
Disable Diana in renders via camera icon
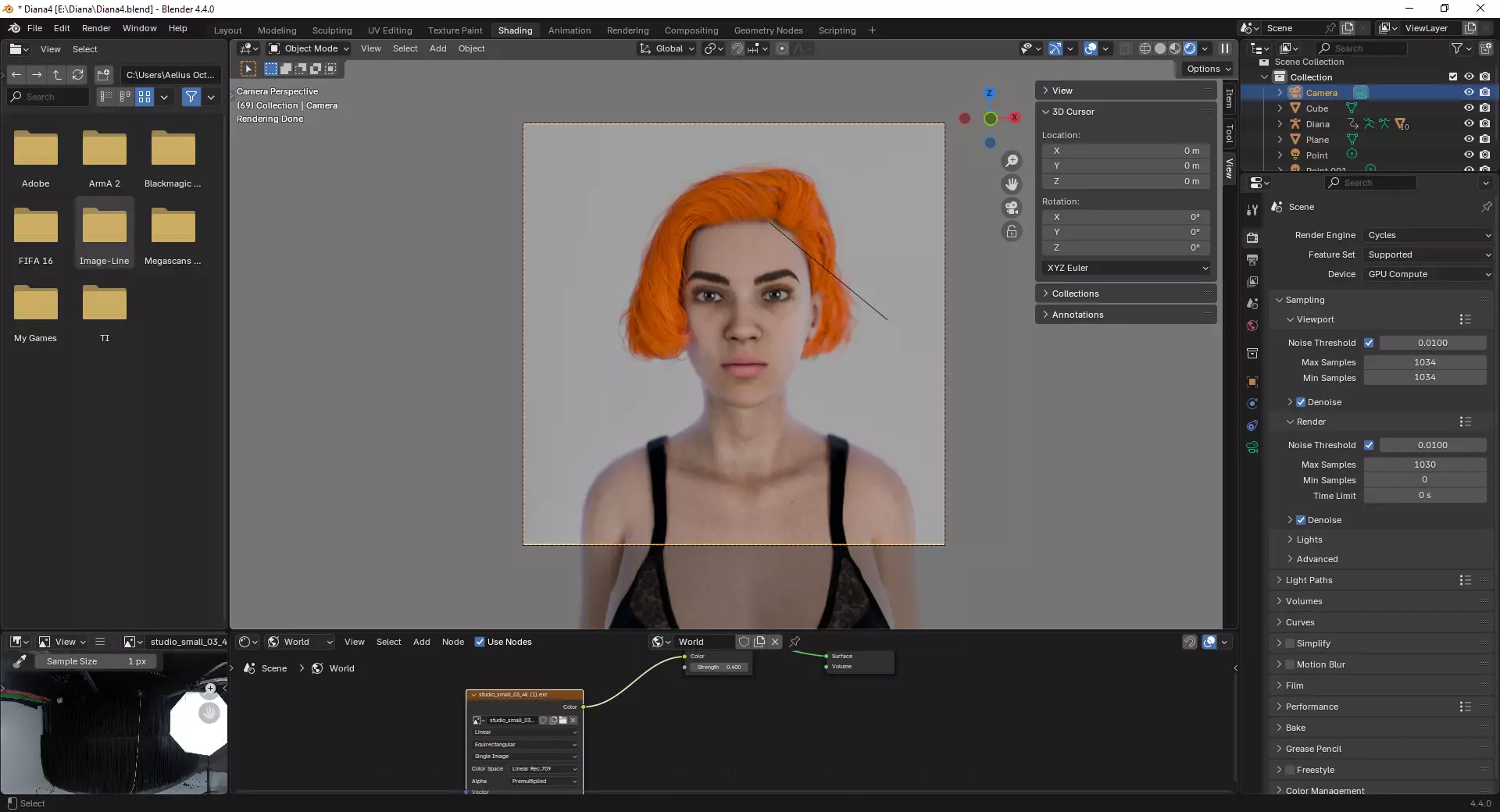pyautogui.click(x=1484, y=123)
